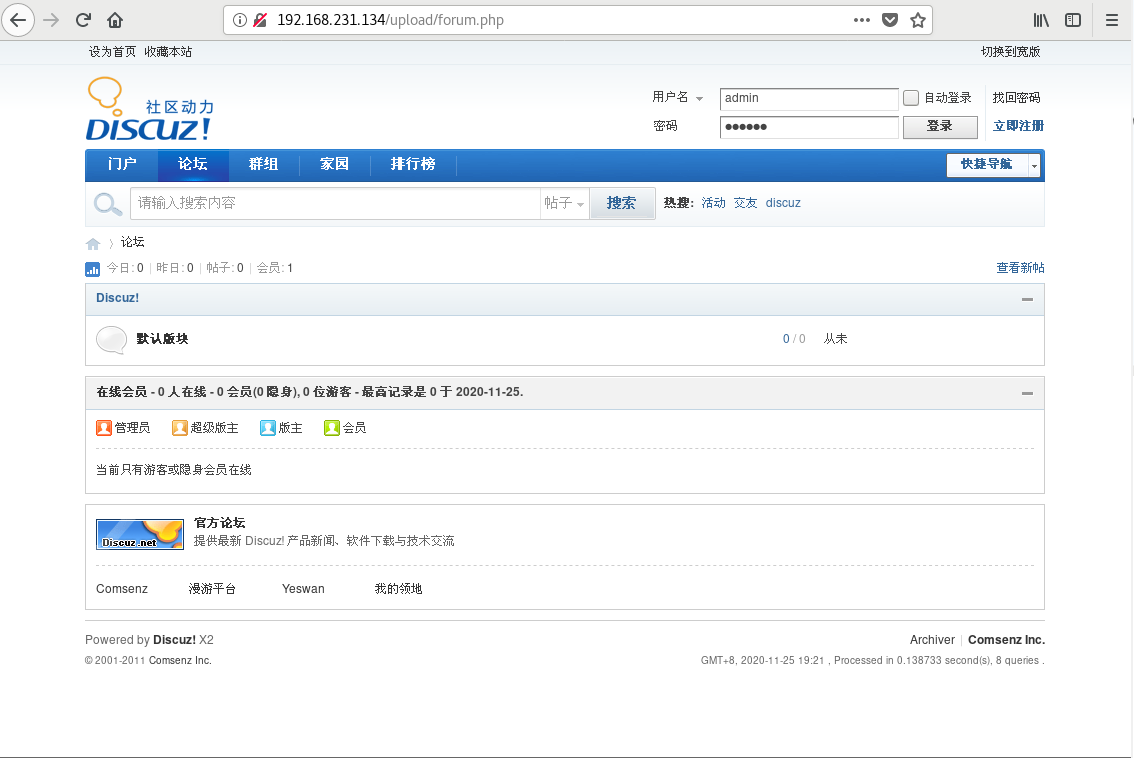Image resolution: width=1134 pixels, height=758 pixels.
Task: Enable 自动登录 automatic login
Action: (x=910, y=97)
